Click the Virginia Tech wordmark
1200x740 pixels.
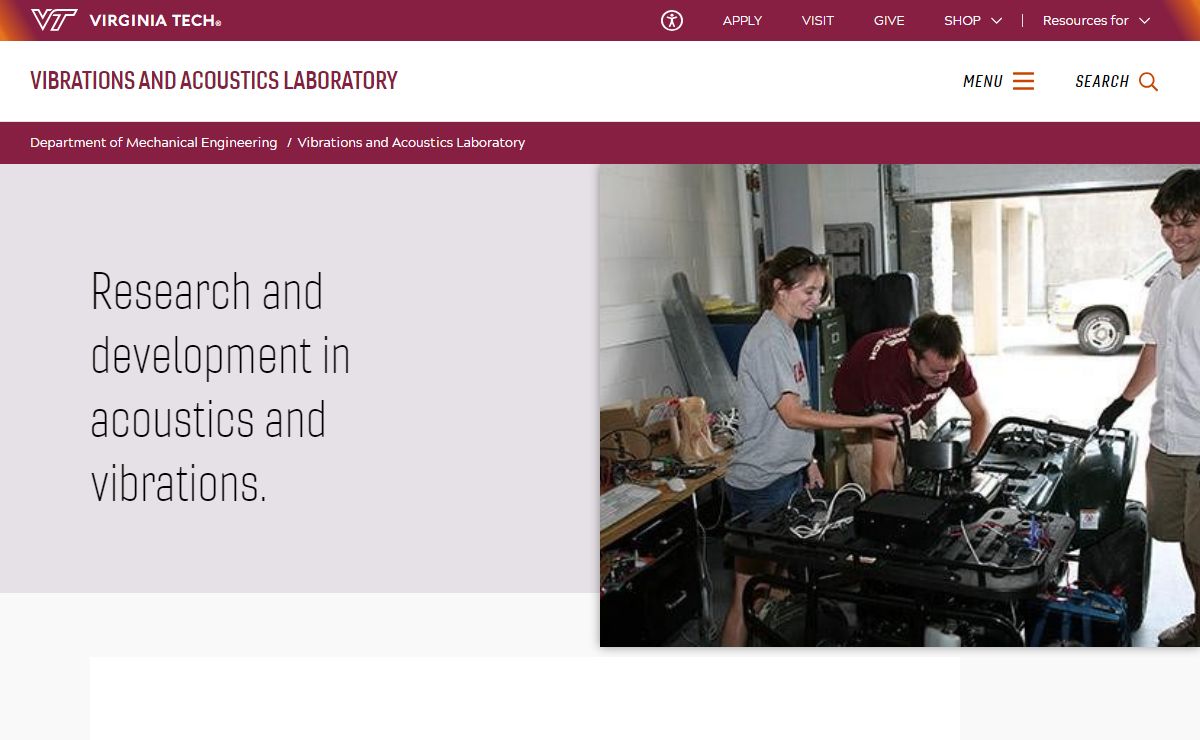point(155,20)
